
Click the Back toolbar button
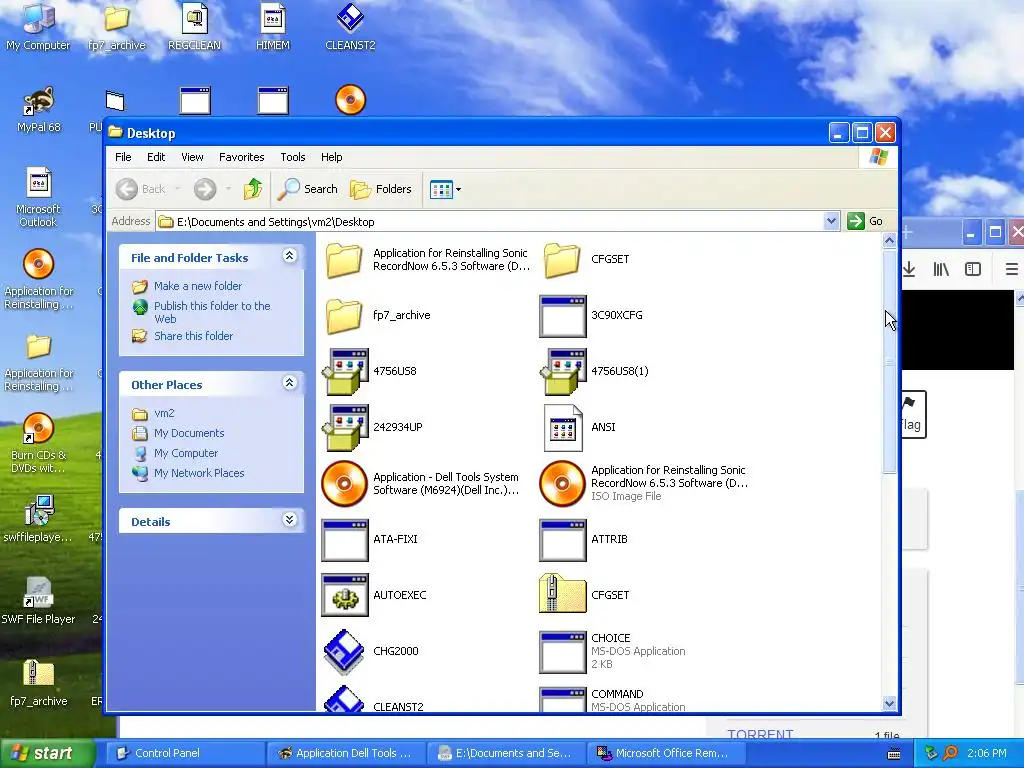(x=142, y=189)
